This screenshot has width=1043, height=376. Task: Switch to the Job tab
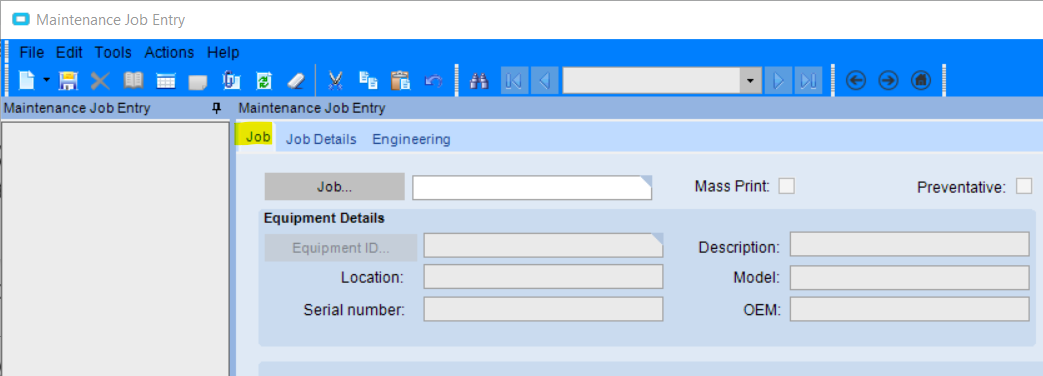(257, 137)
